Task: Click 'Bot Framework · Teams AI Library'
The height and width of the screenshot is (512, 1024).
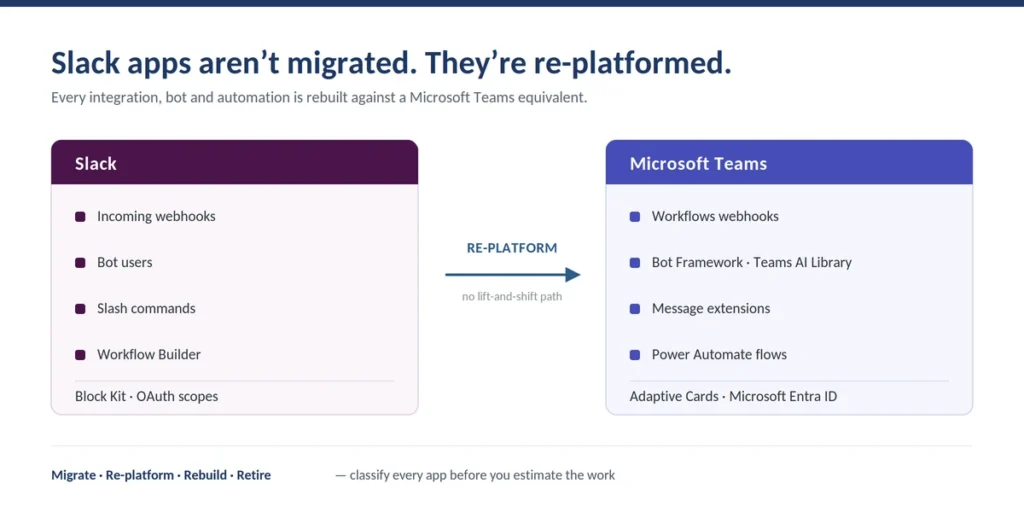Action: tap(752, 263)
